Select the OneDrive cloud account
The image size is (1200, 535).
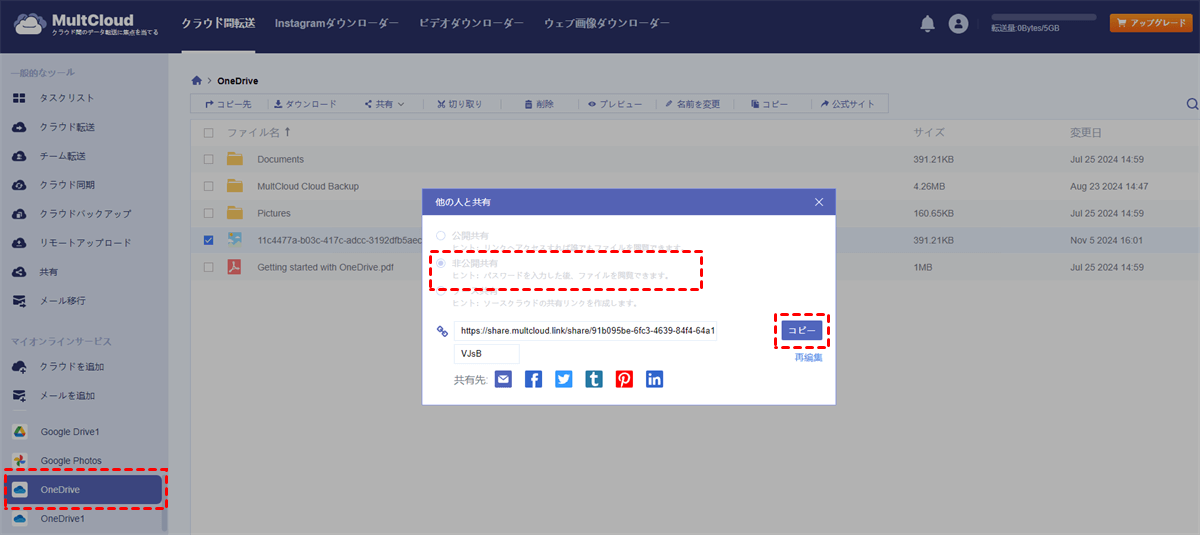pos(83,490)
